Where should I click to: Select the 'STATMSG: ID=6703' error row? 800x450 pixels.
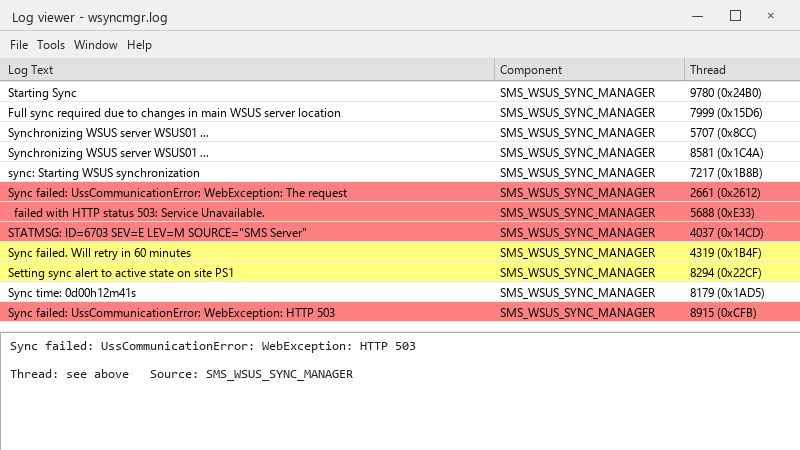(400, 233)
